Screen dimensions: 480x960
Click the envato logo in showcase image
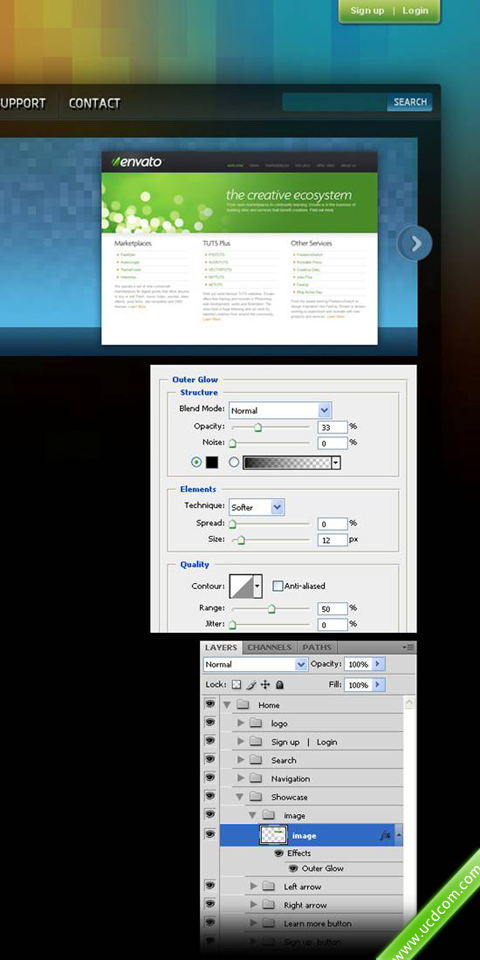coord(137,162)
